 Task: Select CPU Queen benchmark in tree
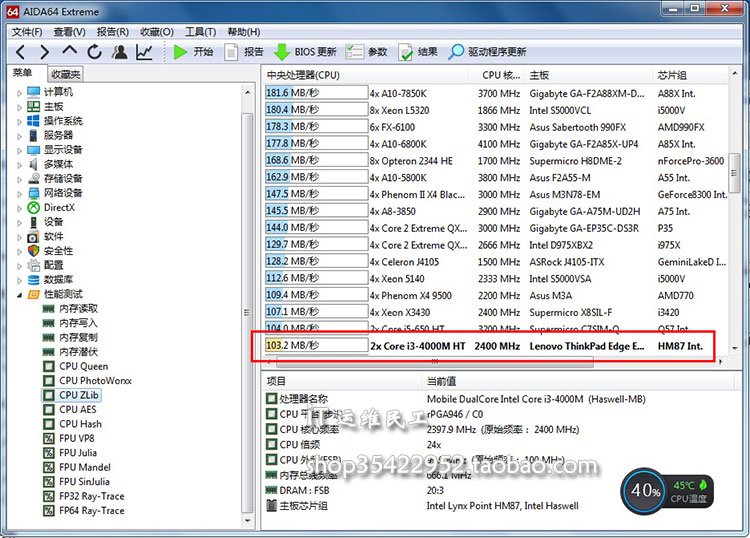pos(84,367)
